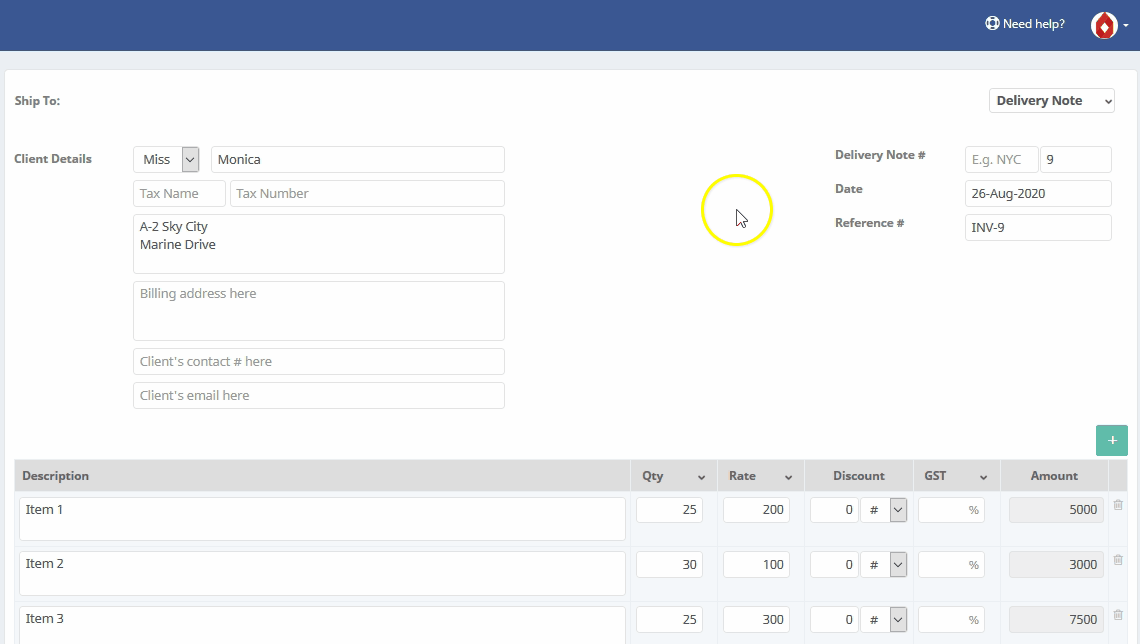Screen dimensions: 1140x644
Task: Delete Item 1 using its trash icon
Action: tap(1117, 505)
